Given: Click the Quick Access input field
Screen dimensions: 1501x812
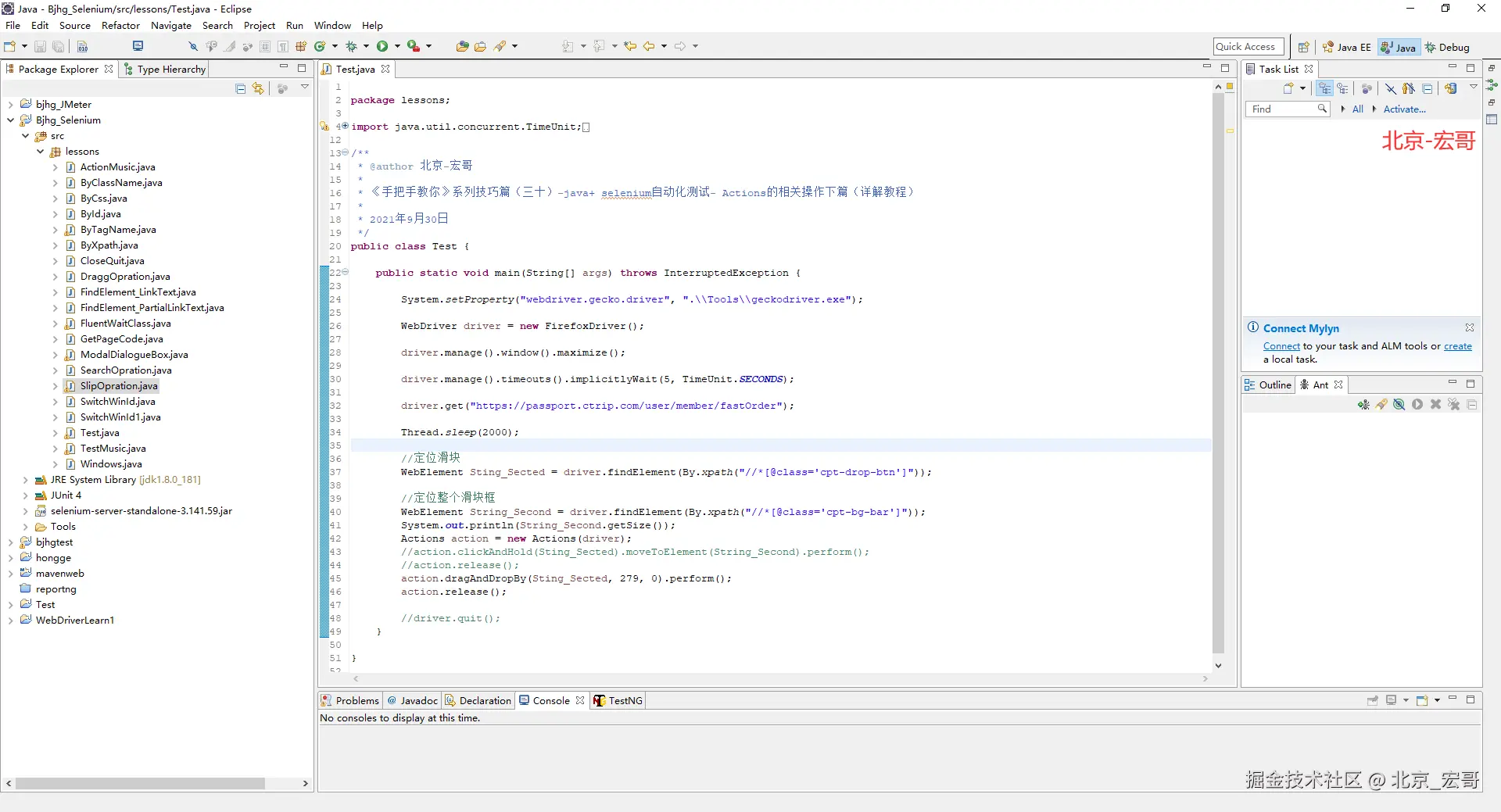Looking at the screenshot, I should [x=1248, y=47].
